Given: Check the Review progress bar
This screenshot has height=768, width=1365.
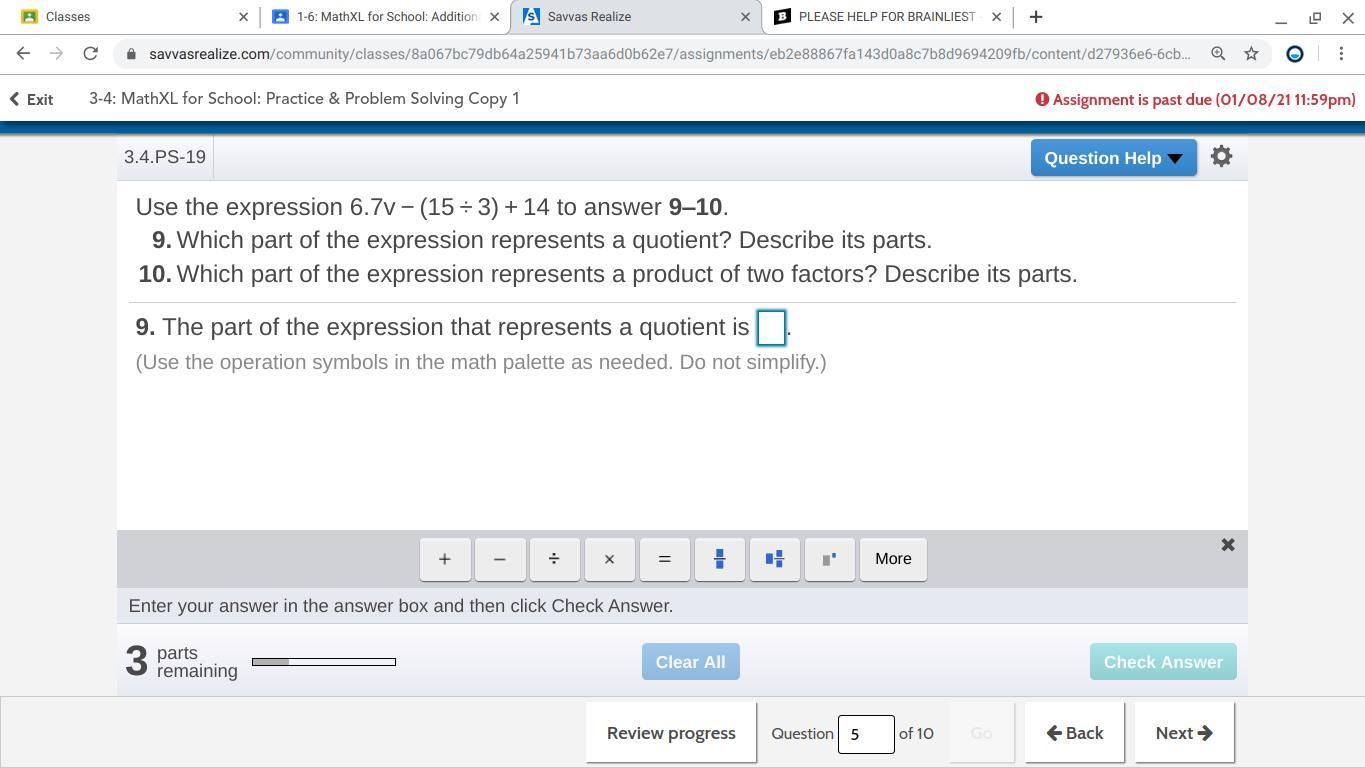Looking at the screenshot, I should [670, 732].
